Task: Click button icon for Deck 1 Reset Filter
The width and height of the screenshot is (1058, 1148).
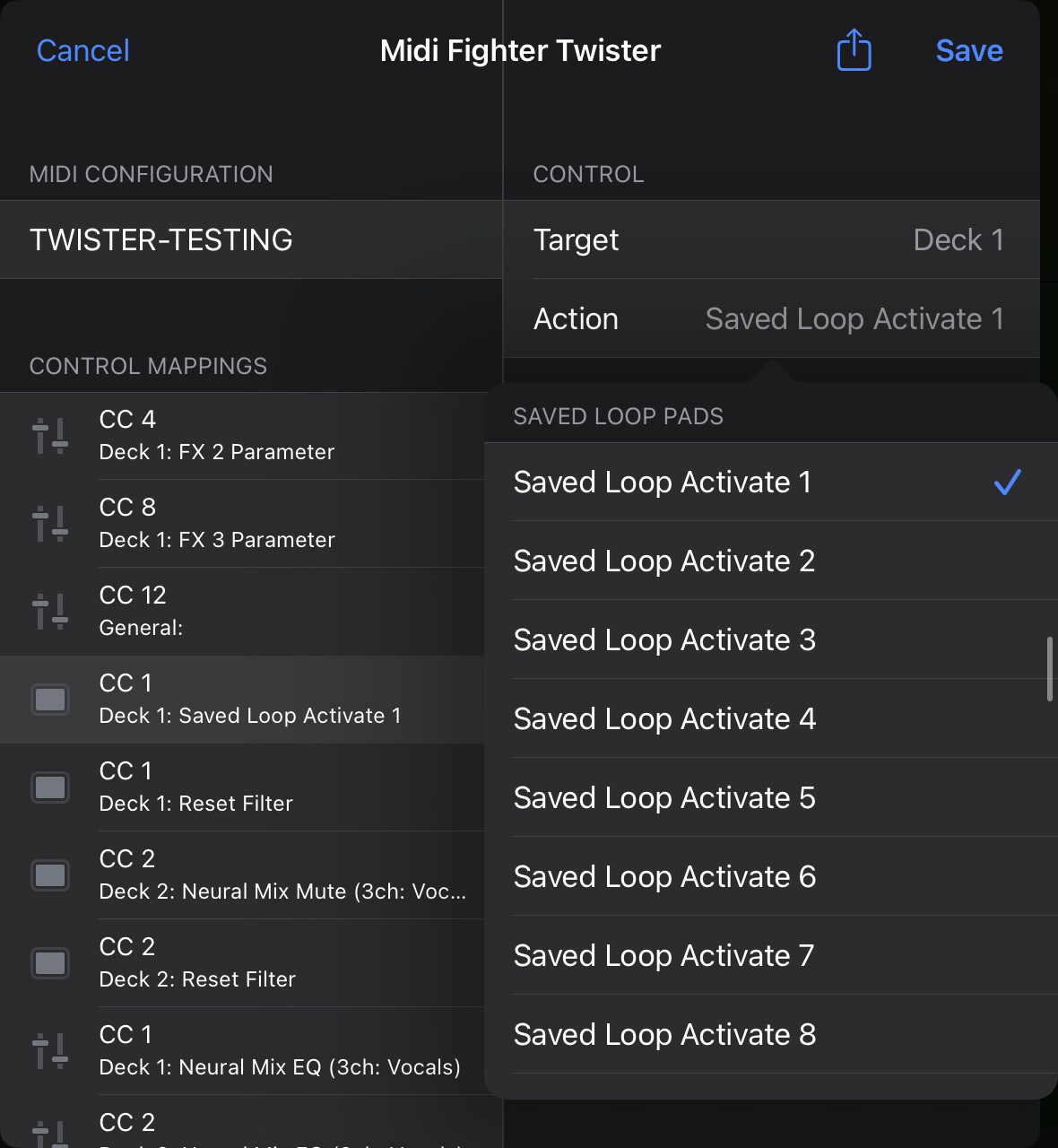Action: (x=50, y=787)
